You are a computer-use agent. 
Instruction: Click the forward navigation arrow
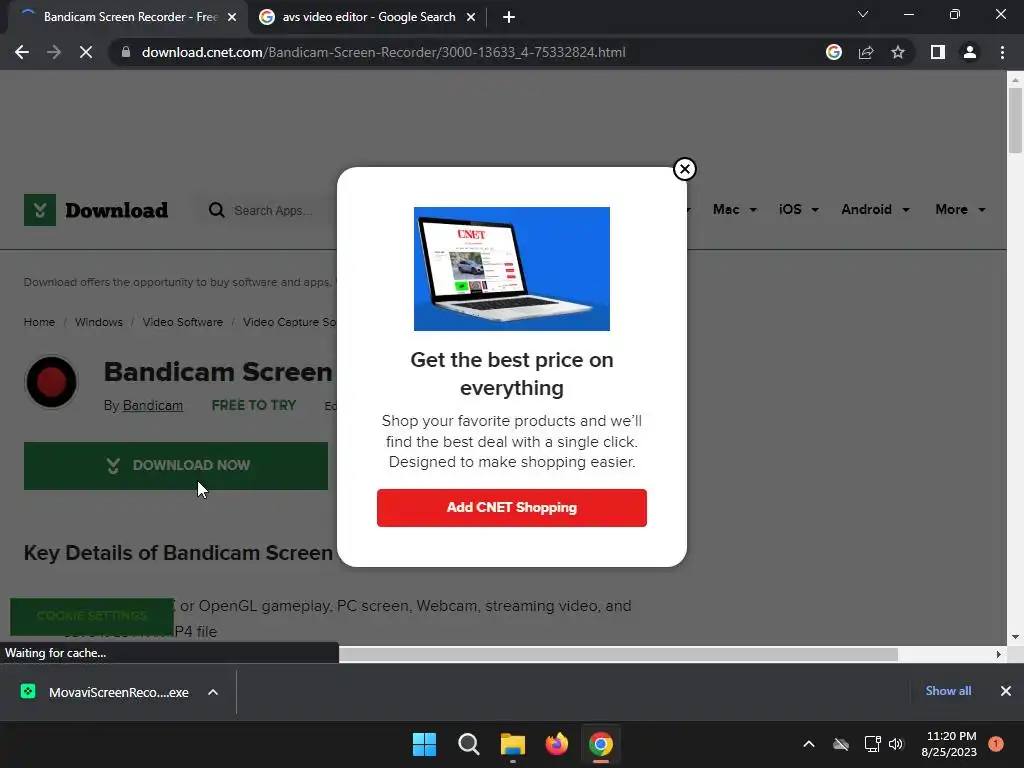[54, 52]
